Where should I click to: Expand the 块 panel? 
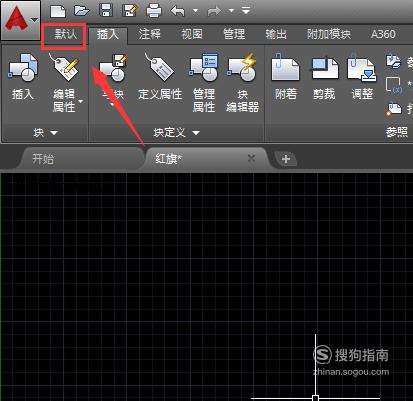45,133
